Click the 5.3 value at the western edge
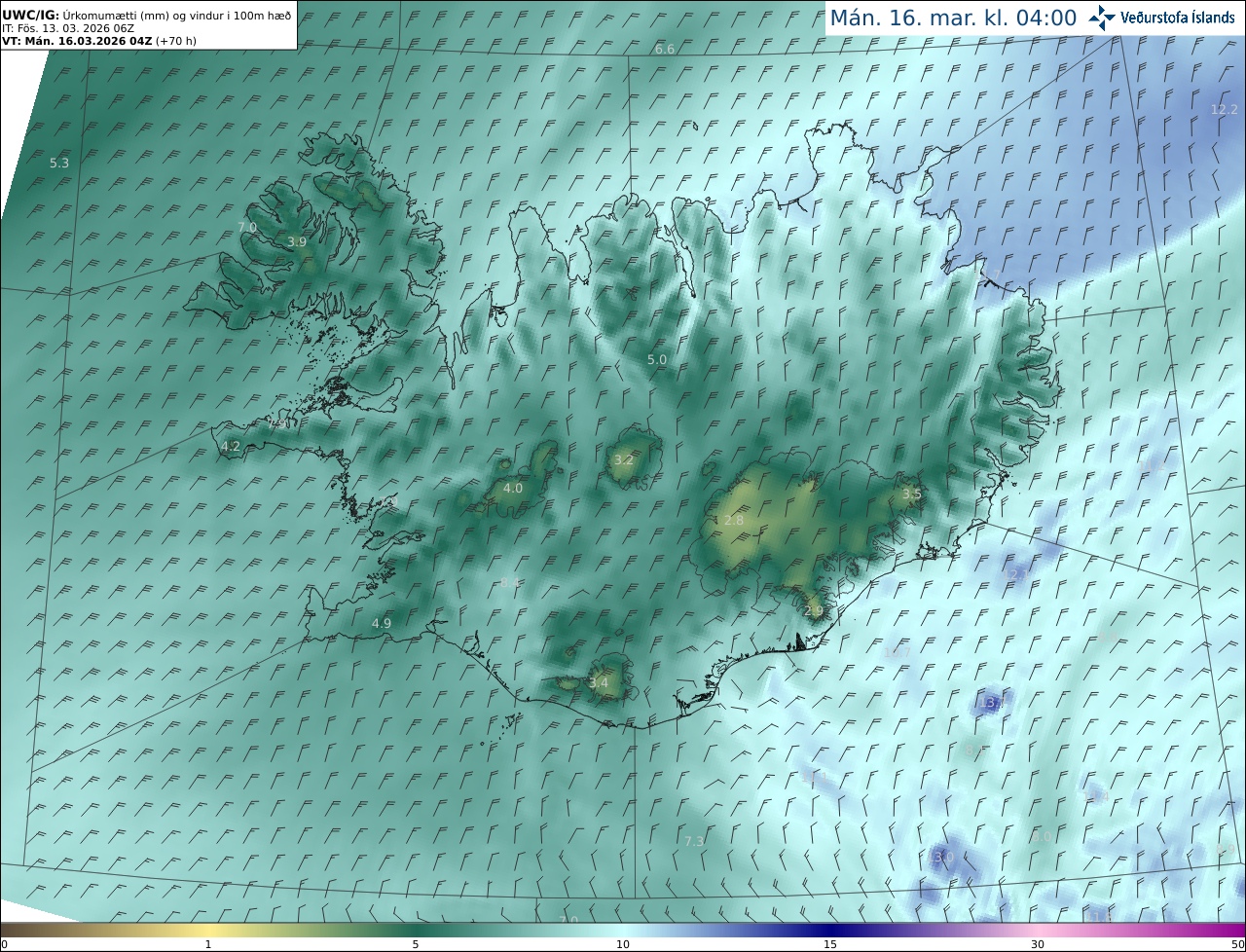This screenshot has width=1246, height=952. 59,163
